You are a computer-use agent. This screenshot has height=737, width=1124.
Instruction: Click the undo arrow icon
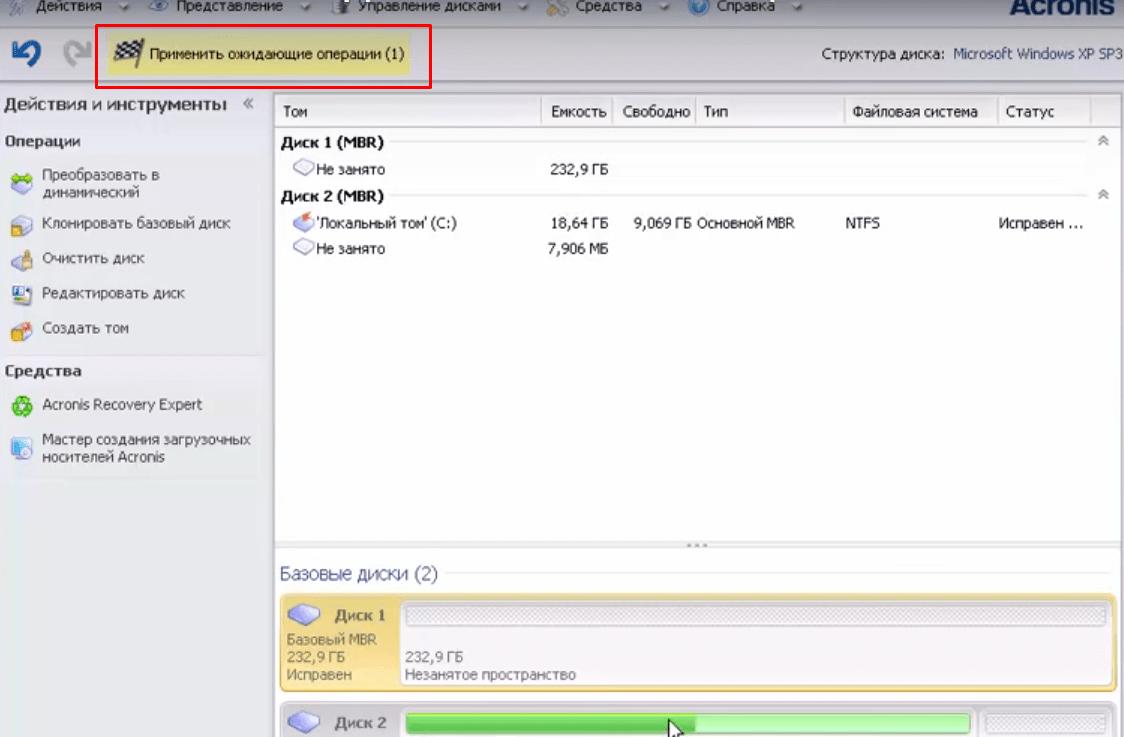point(27,53)
